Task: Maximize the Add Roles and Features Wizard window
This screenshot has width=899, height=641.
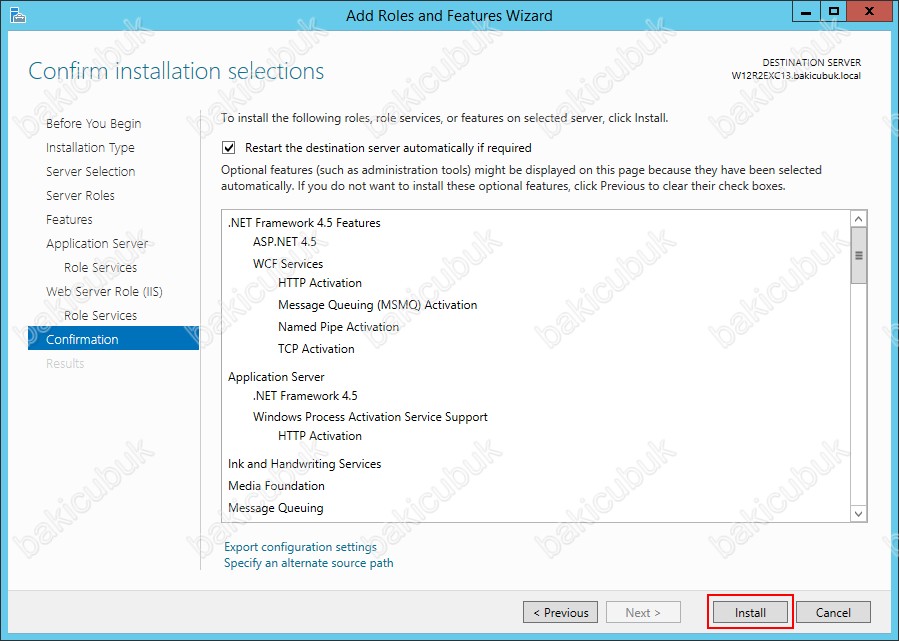Action: (833, 11)
